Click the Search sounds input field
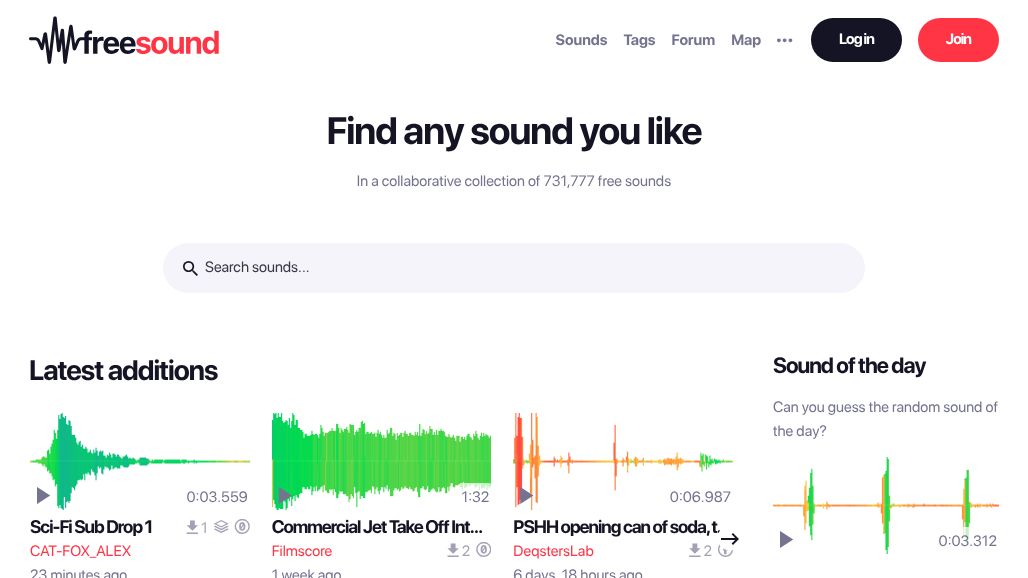The image size is (1028, 578). [x=513, y=267]
